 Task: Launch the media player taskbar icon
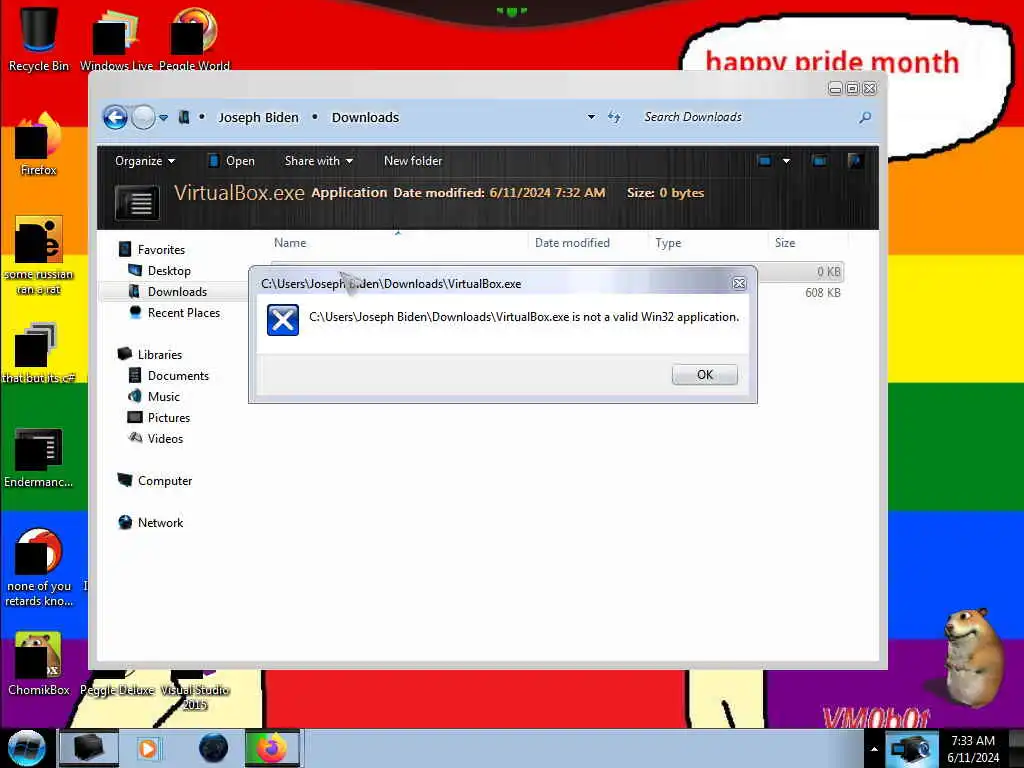pos(148,748)
